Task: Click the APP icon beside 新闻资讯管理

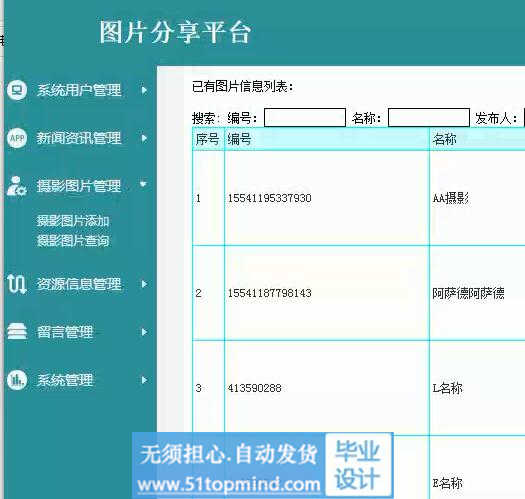Action: [17, 138]
